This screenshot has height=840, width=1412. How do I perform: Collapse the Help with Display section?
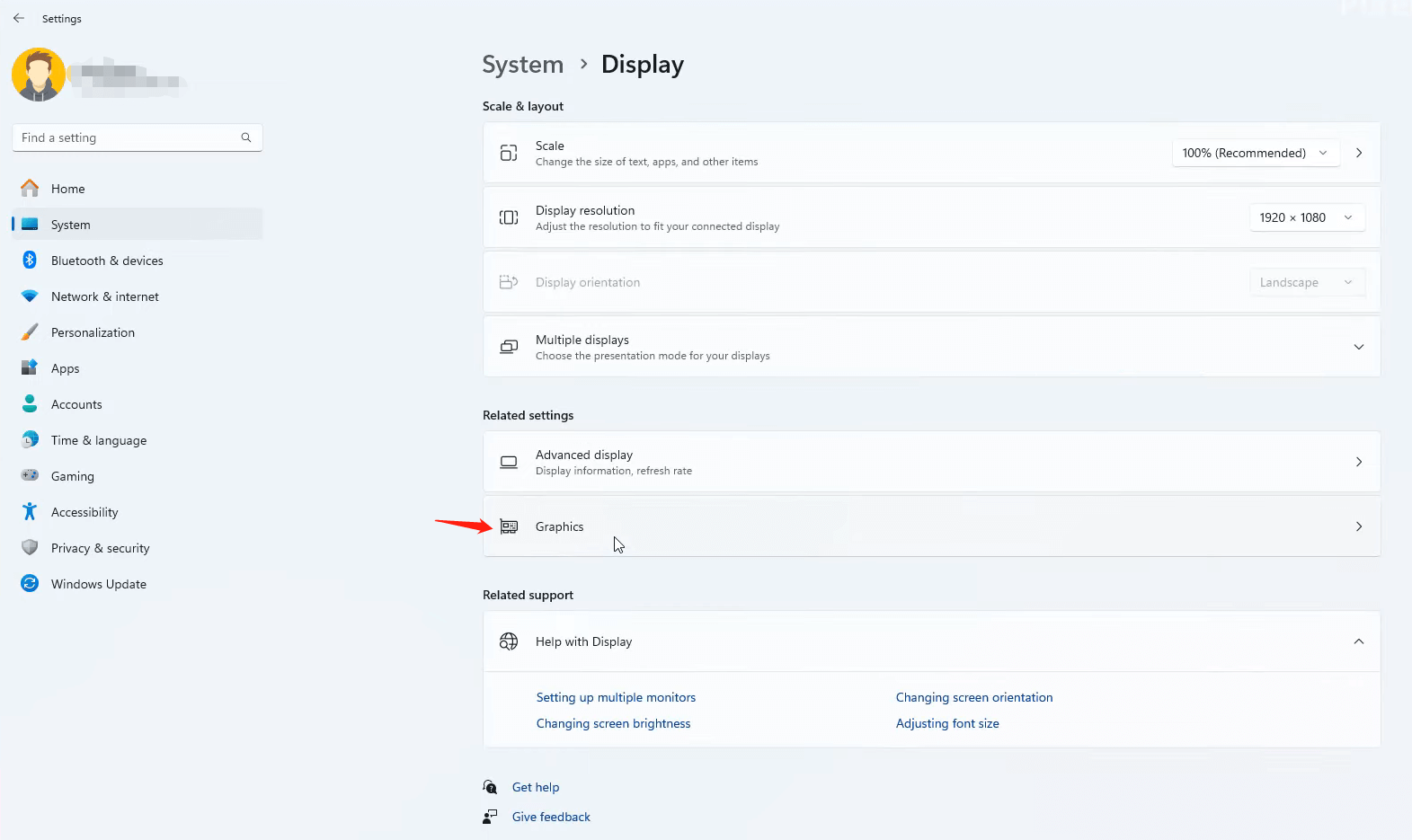[1358, 641]
